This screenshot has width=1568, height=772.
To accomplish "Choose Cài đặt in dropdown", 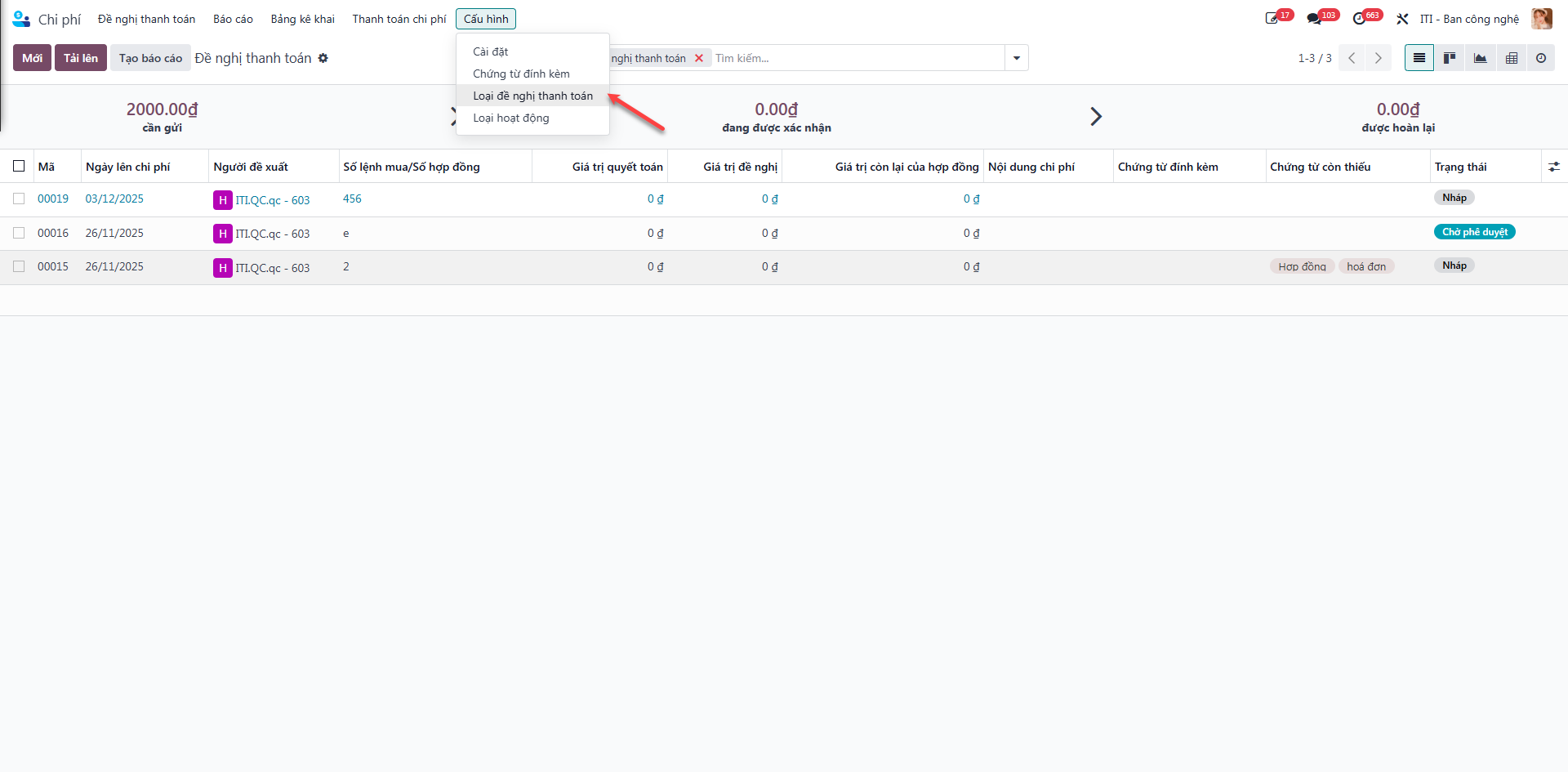I will tap(532, 51).
